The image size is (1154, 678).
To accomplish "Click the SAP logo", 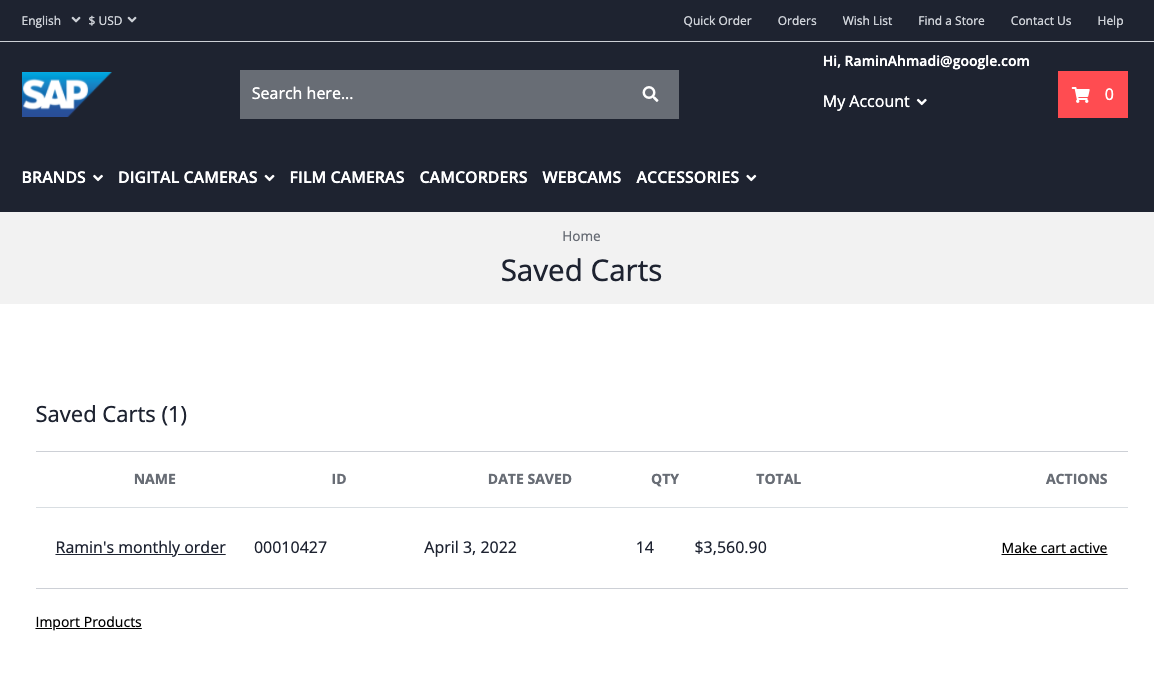I will tap(66, 94).
